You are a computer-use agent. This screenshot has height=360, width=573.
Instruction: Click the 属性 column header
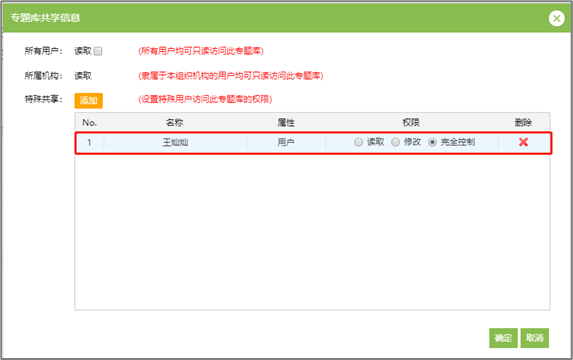[x=286, y=122]
